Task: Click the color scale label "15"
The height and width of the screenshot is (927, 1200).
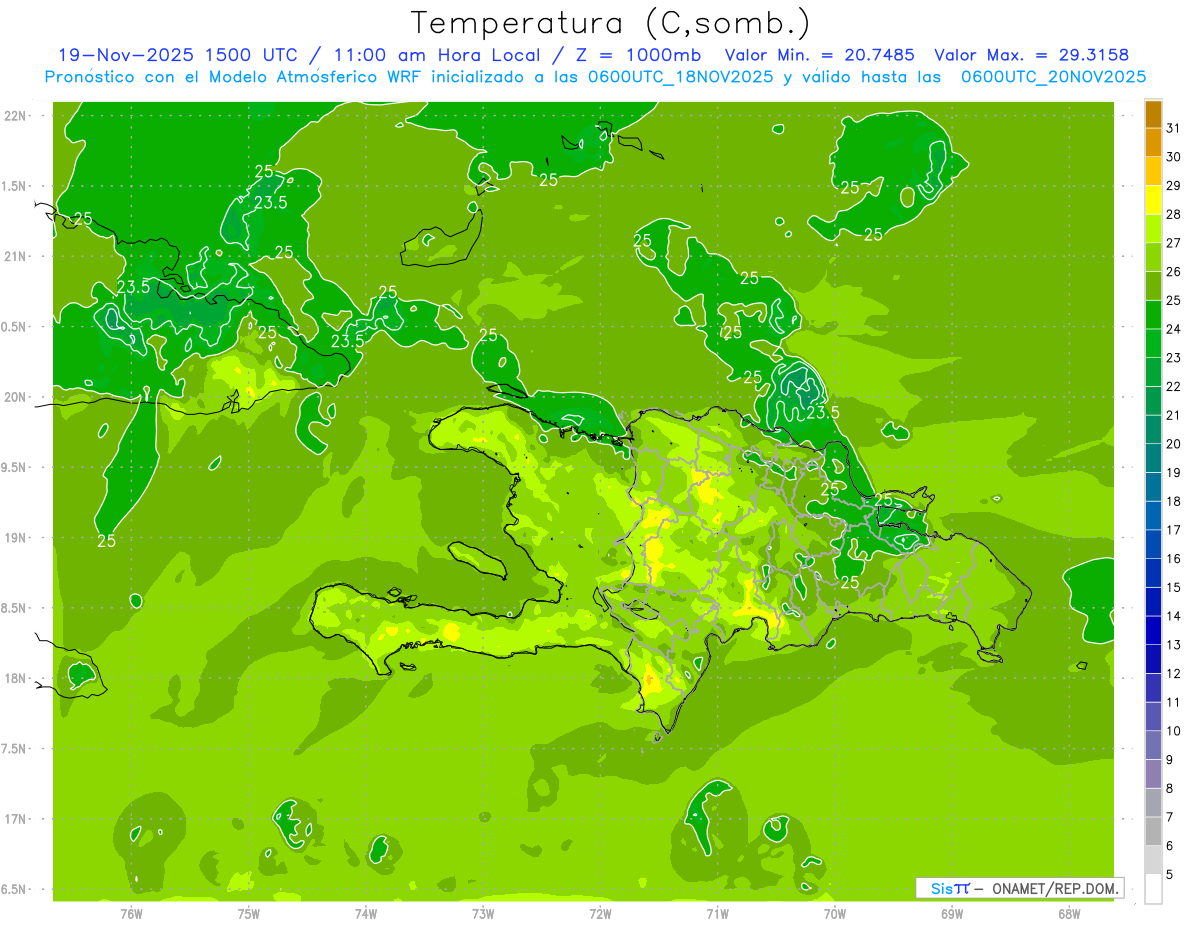Action: 1174,588
